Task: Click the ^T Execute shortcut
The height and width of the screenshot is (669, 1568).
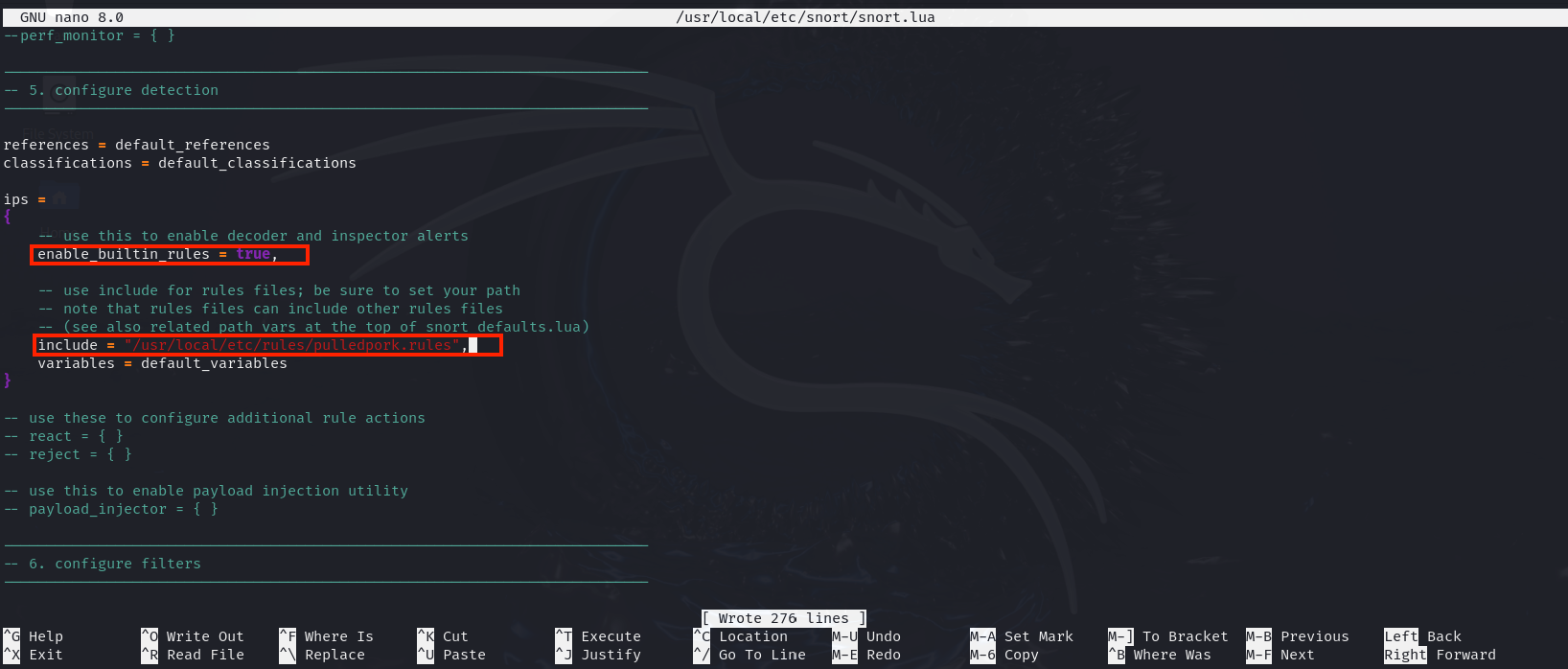Action: [599, 636]
